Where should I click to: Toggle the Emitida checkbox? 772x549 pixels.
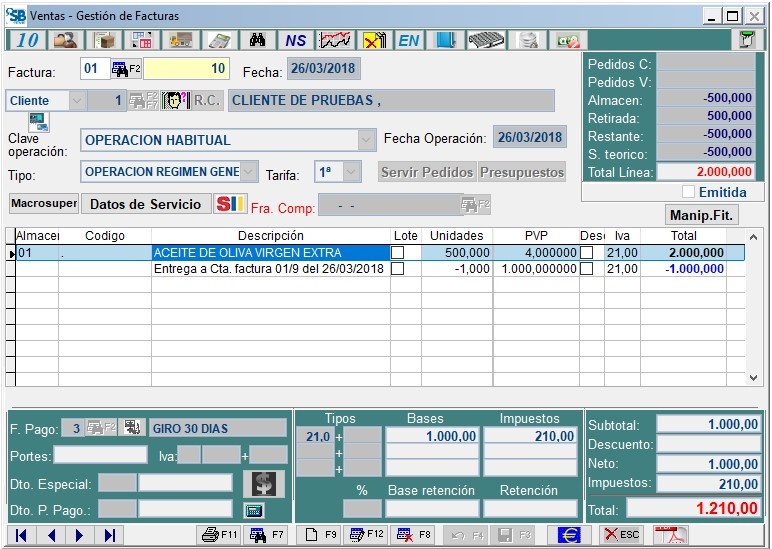688,192
